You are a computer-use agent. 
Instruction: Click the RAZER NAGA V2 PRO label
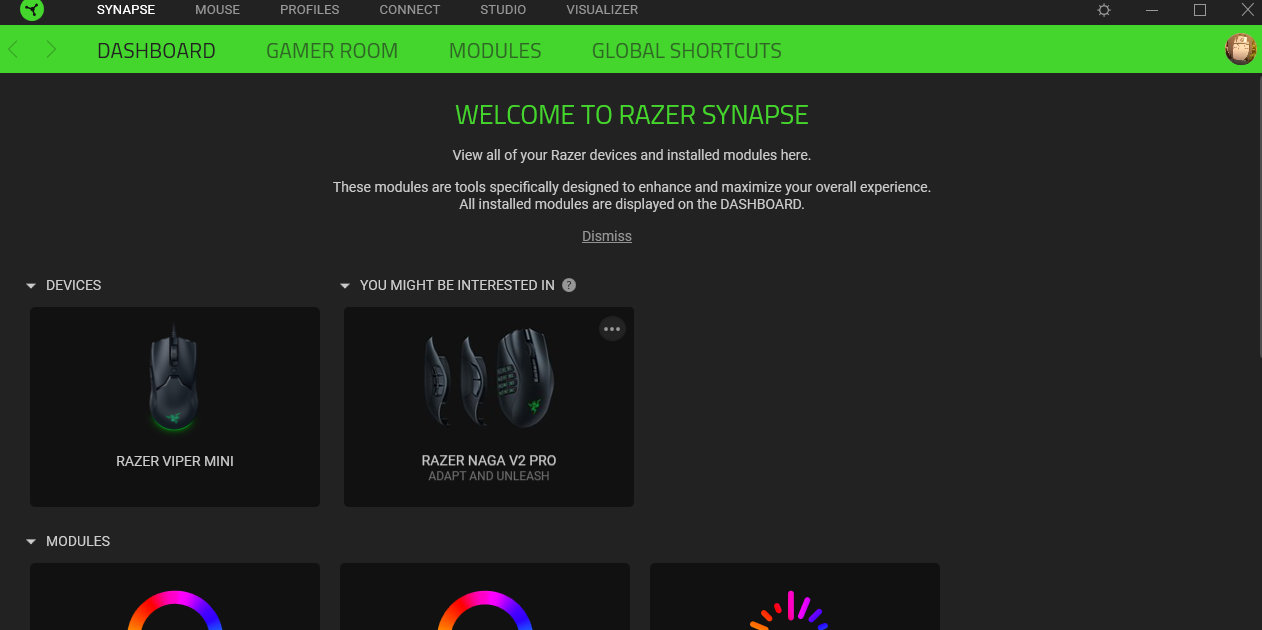(x=489, y=461)
